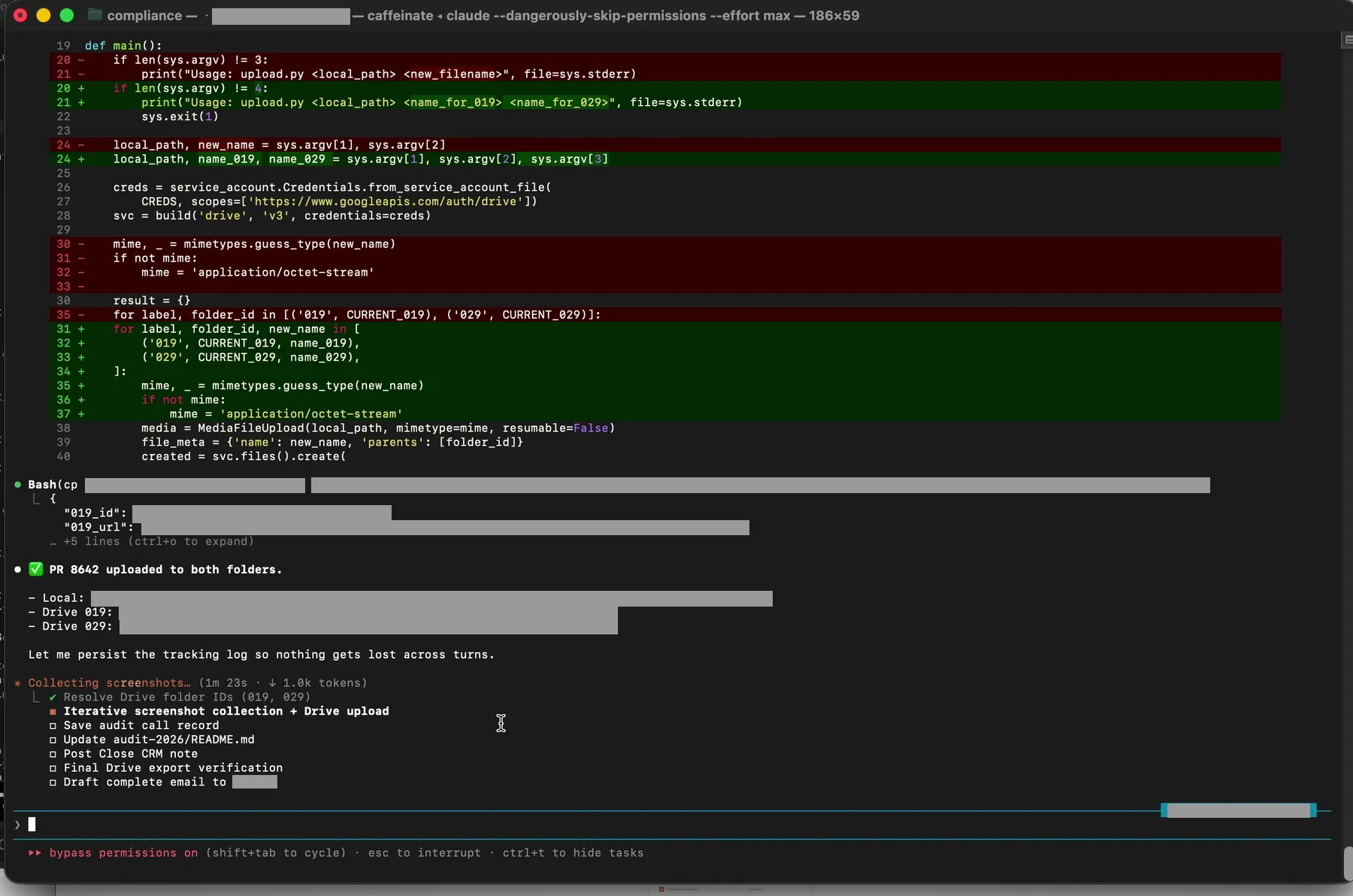Click the added line 'if len(sys.argv) != 4:'
Viewport: 1353px width, 896px height.
pyautogui.click(x=190, y=88)
